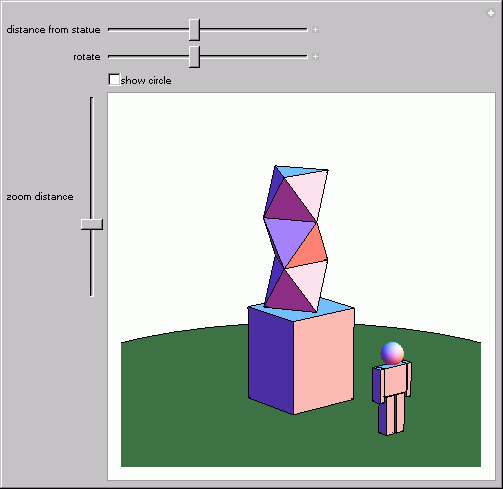Image resolution: width=503 pixels, height=489 pixels.
Task: Click the light blue top of the statue
Action: [300, 171]
